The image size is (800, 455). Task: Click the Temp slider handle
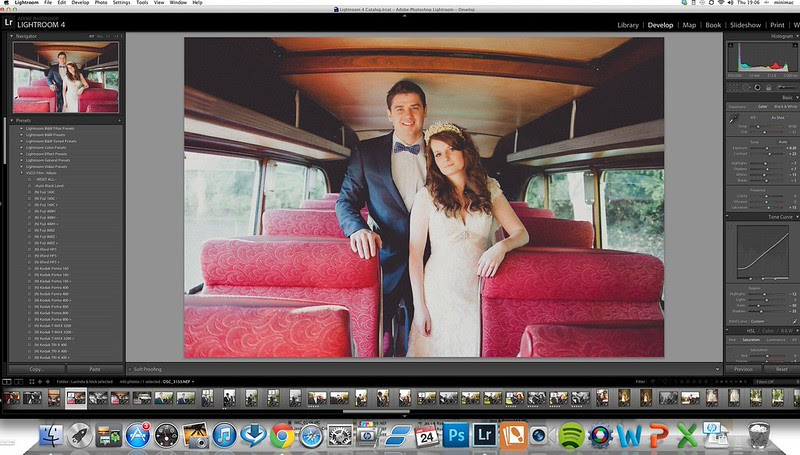759,126
